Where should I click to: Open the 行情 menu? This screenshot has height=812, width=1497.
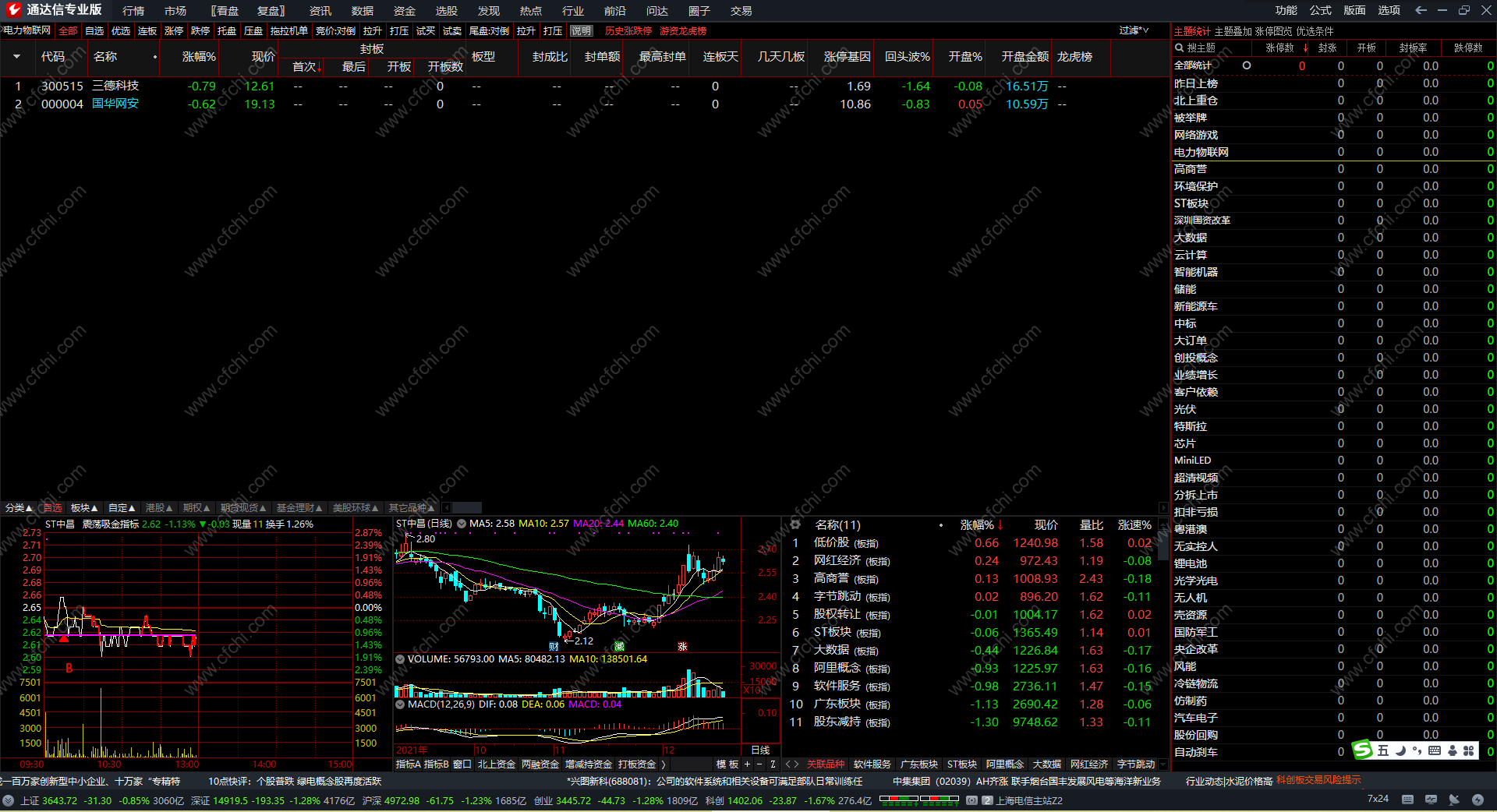pyautogui.click(x=133, y=11)
